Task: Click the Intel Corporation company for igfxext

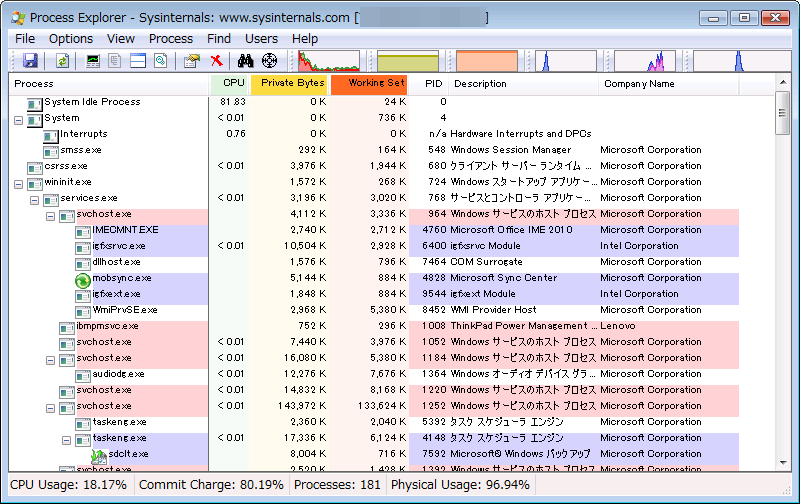Action: point(639,294)
